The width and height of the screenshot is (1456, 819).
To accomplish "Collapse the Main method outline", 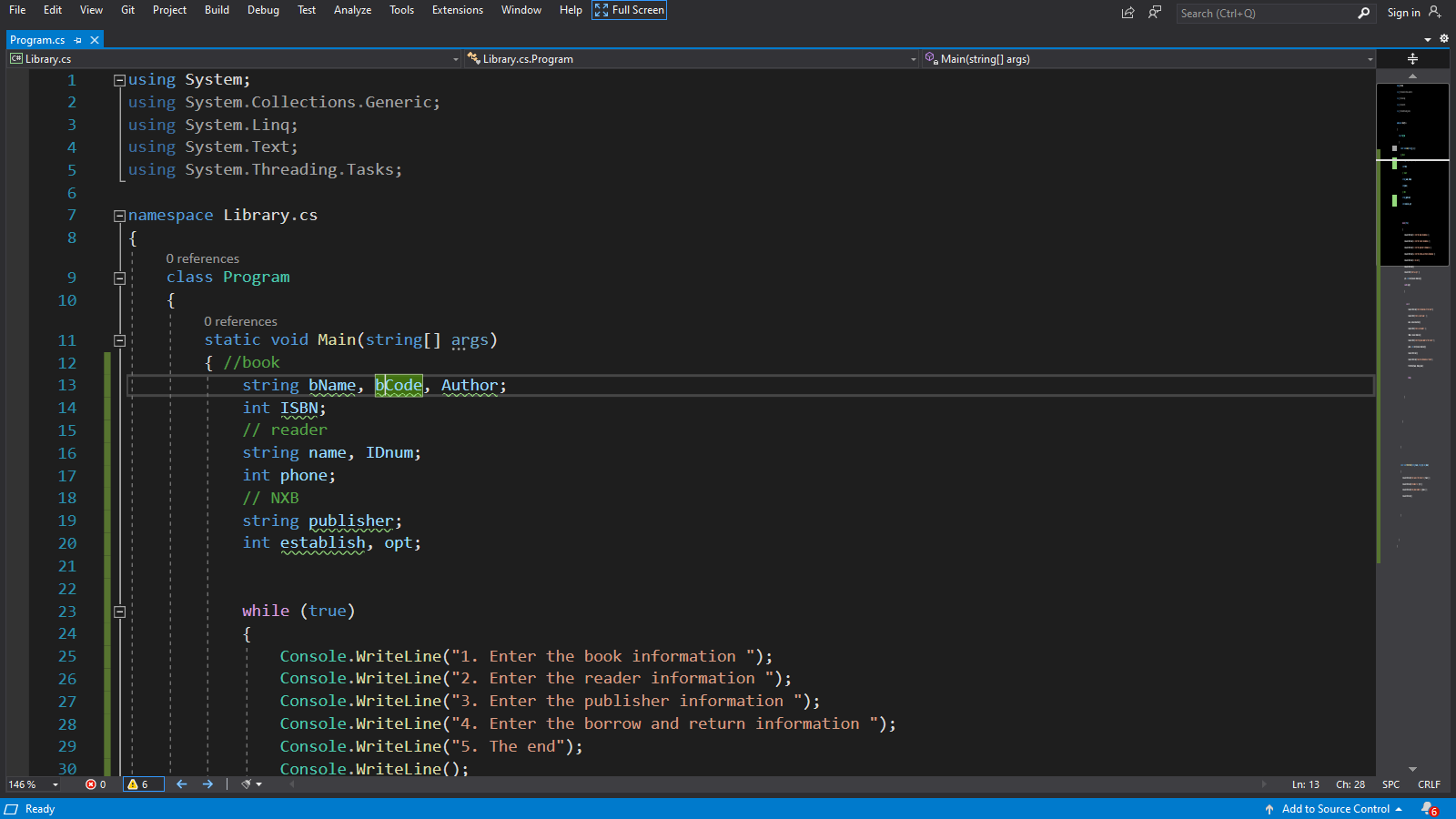I will pos(119,340).
